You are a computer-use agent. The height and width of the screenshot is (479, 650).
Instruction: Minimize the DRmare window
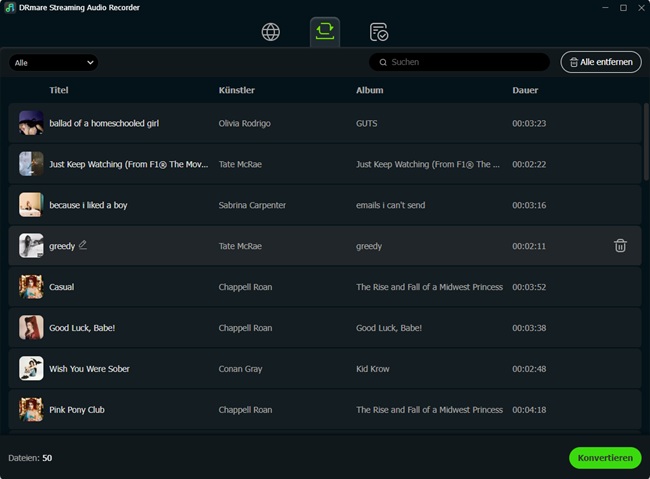click(605, 7)
